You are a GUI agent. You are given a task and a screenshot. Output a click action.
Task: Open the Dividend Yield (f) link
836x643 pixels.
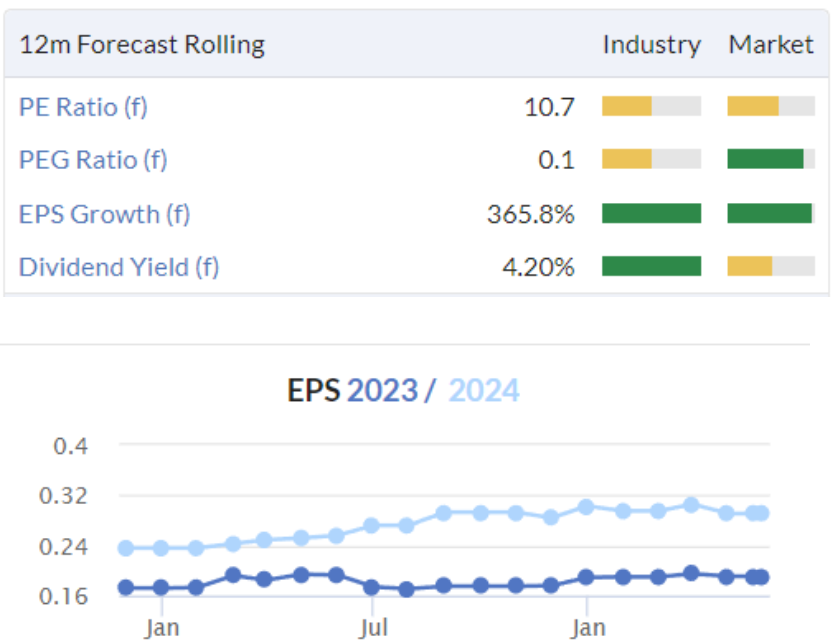(x=118, y=267)
